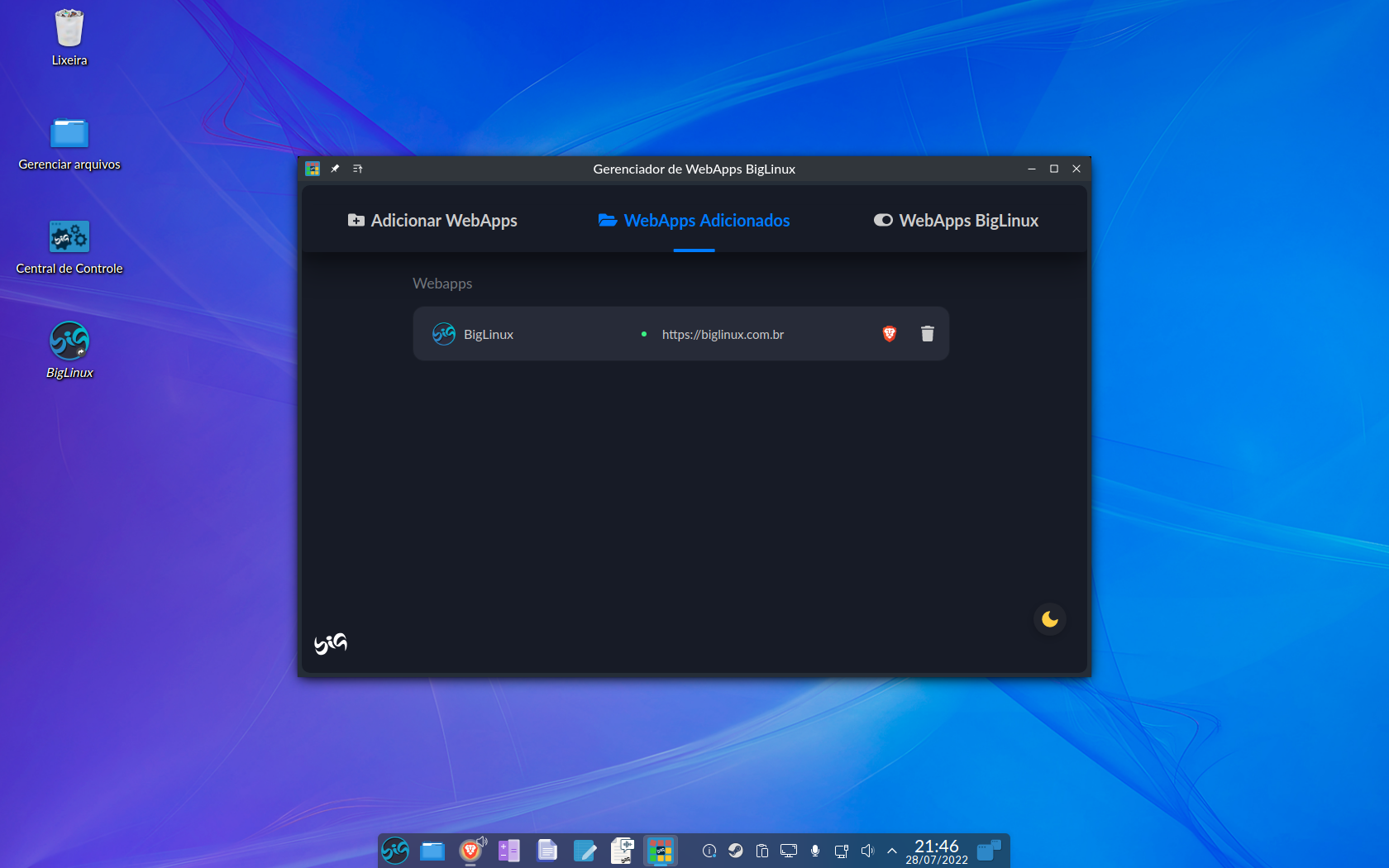
Task: Switch to WebApps Adicionados tab
Action: coord(694,221)
